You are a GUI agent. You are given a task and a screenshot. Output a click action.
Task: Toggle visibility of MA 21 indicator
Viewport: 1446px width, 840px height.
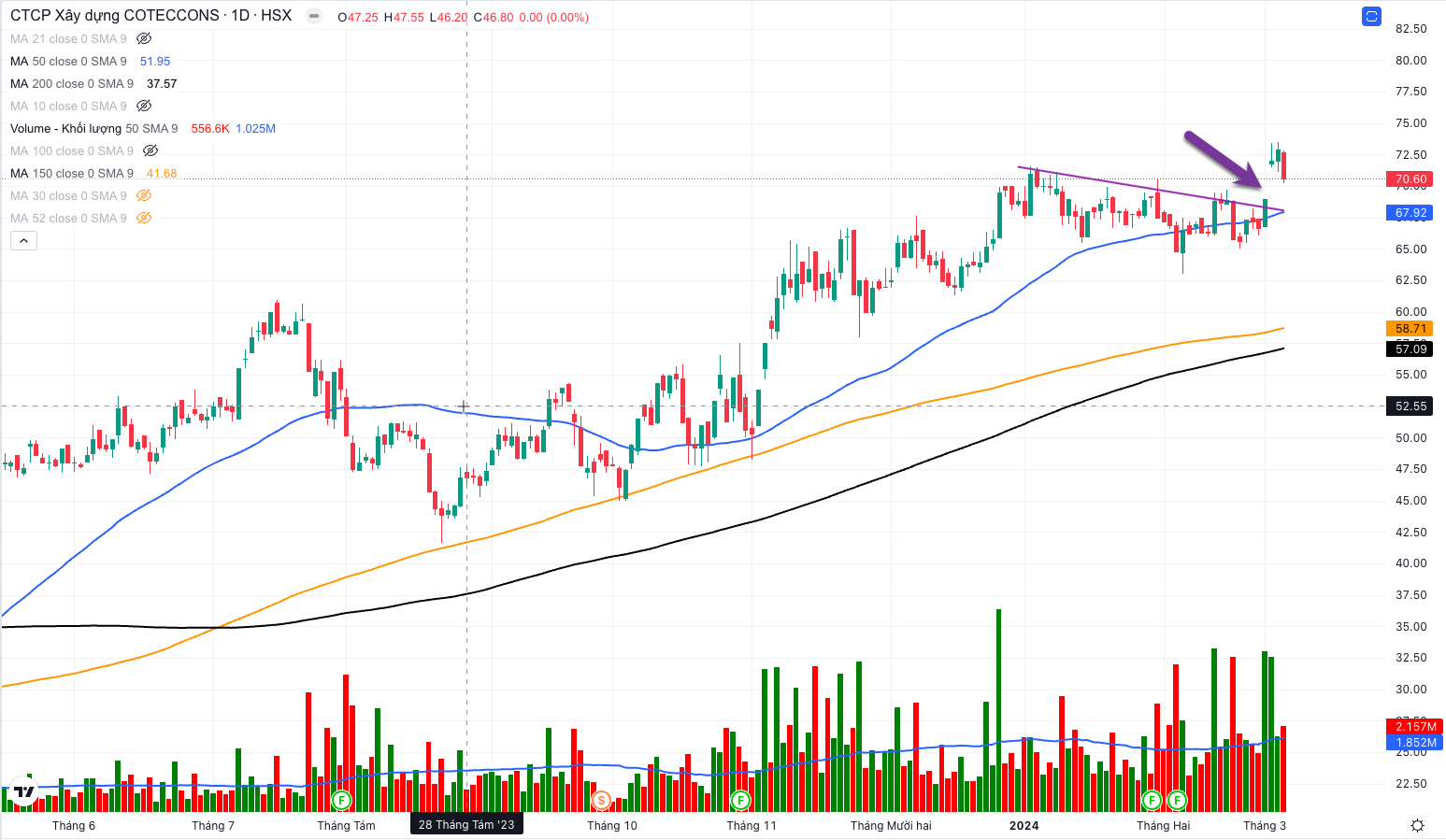click(144, 39)
